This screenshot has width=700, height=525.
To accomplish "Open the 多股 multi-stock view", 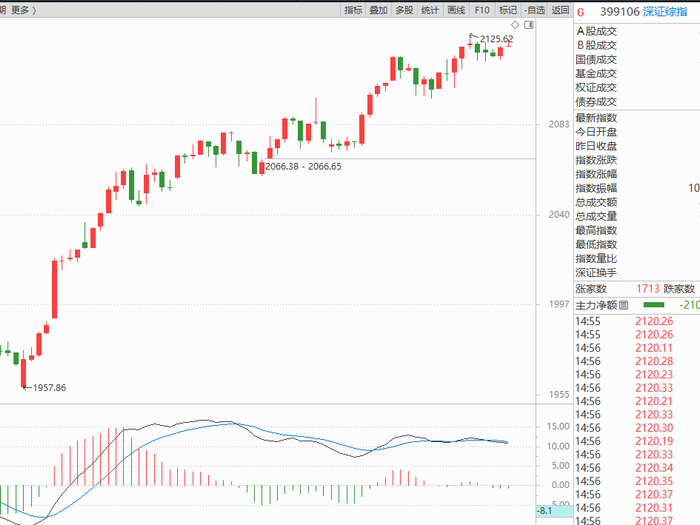I will coord(404,10).
